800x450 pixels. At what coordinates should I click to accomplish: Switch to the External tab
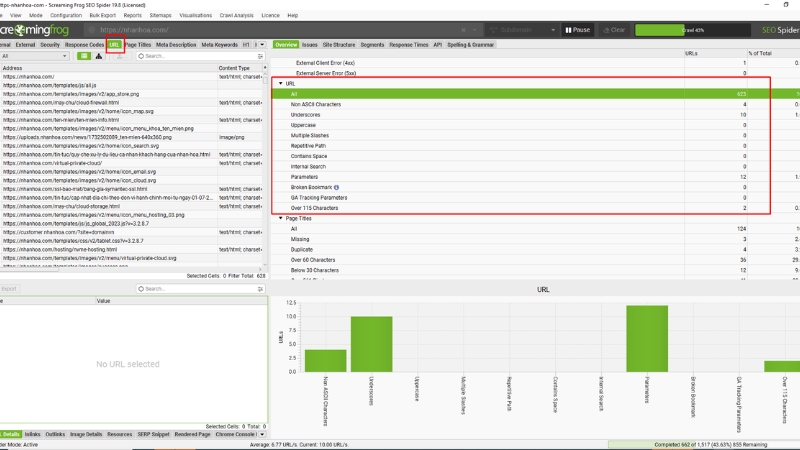coord(25,45)
